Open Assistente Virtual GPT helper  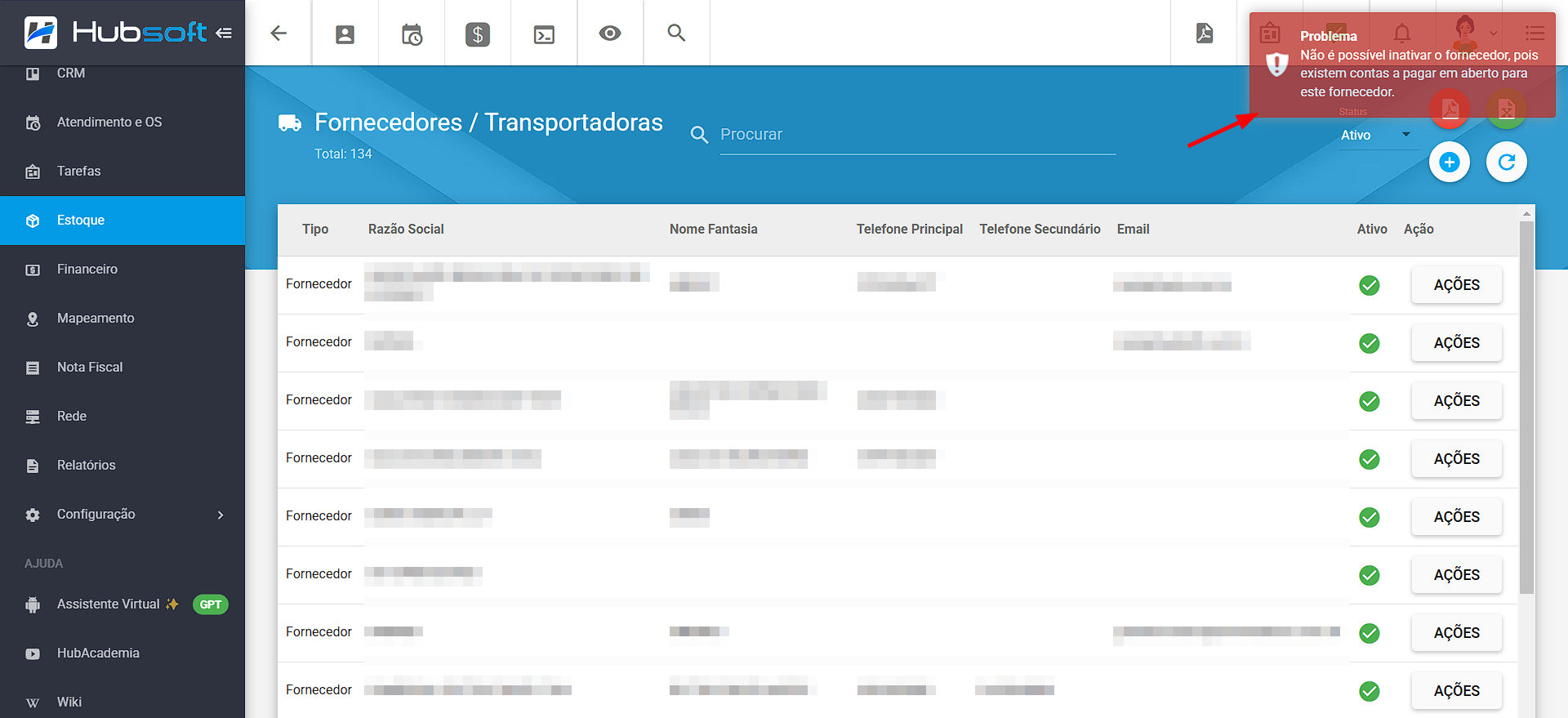point(122,604)
